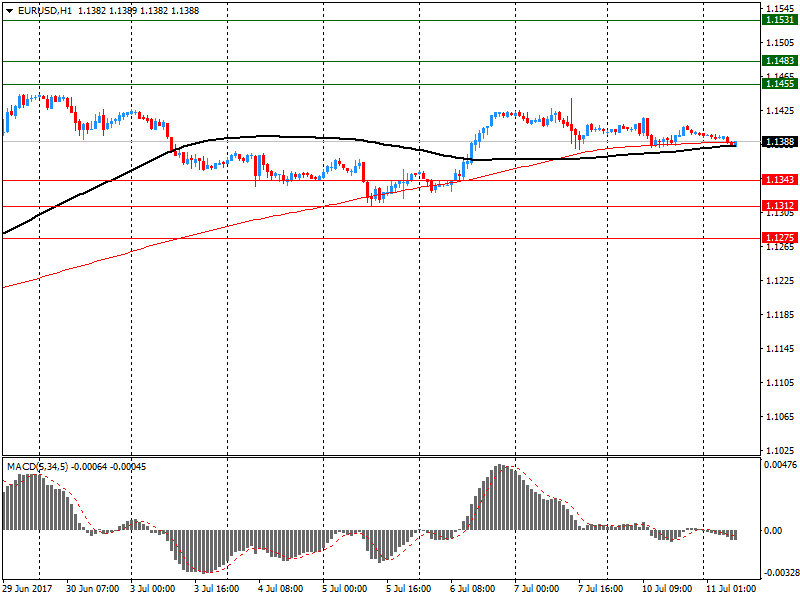
Task: Click the 3 Jul 00:00 time label
Action: coord(153,589)
